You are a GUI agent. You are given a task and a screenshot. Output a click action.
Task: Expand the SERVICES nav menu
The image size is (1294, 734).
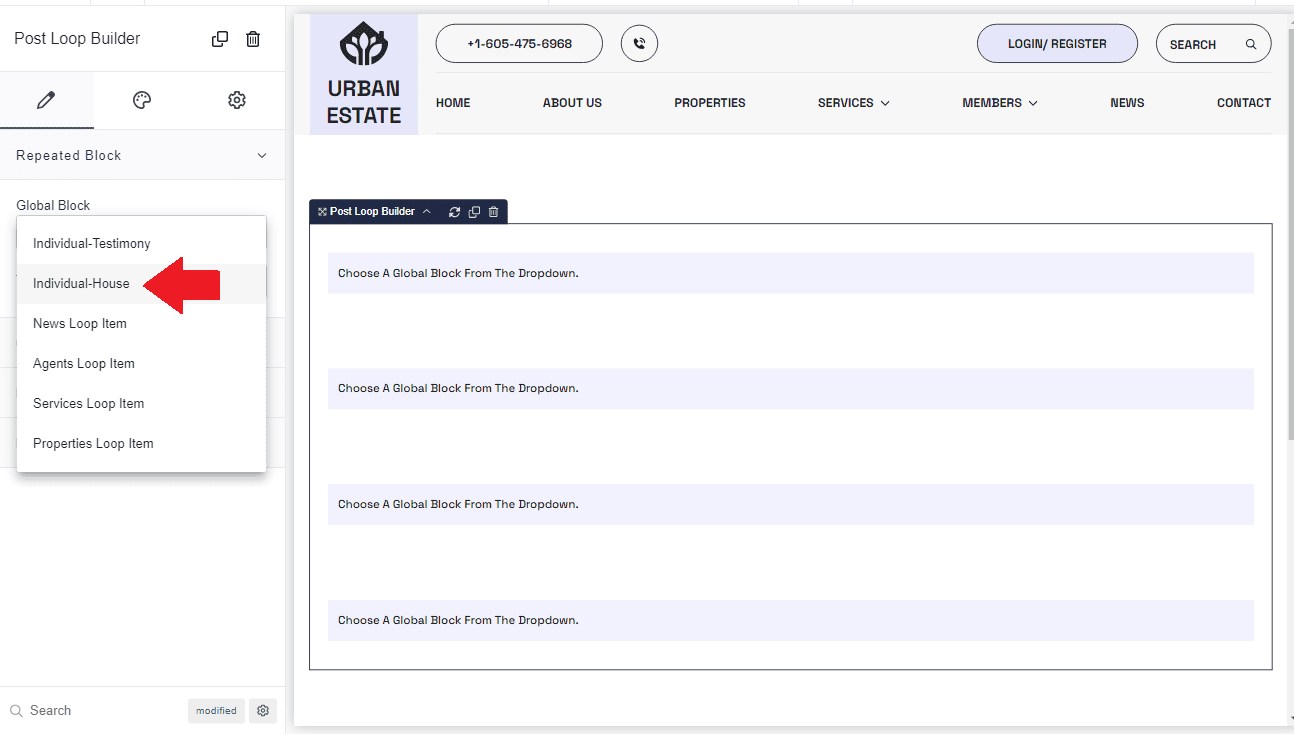point(853,103)
